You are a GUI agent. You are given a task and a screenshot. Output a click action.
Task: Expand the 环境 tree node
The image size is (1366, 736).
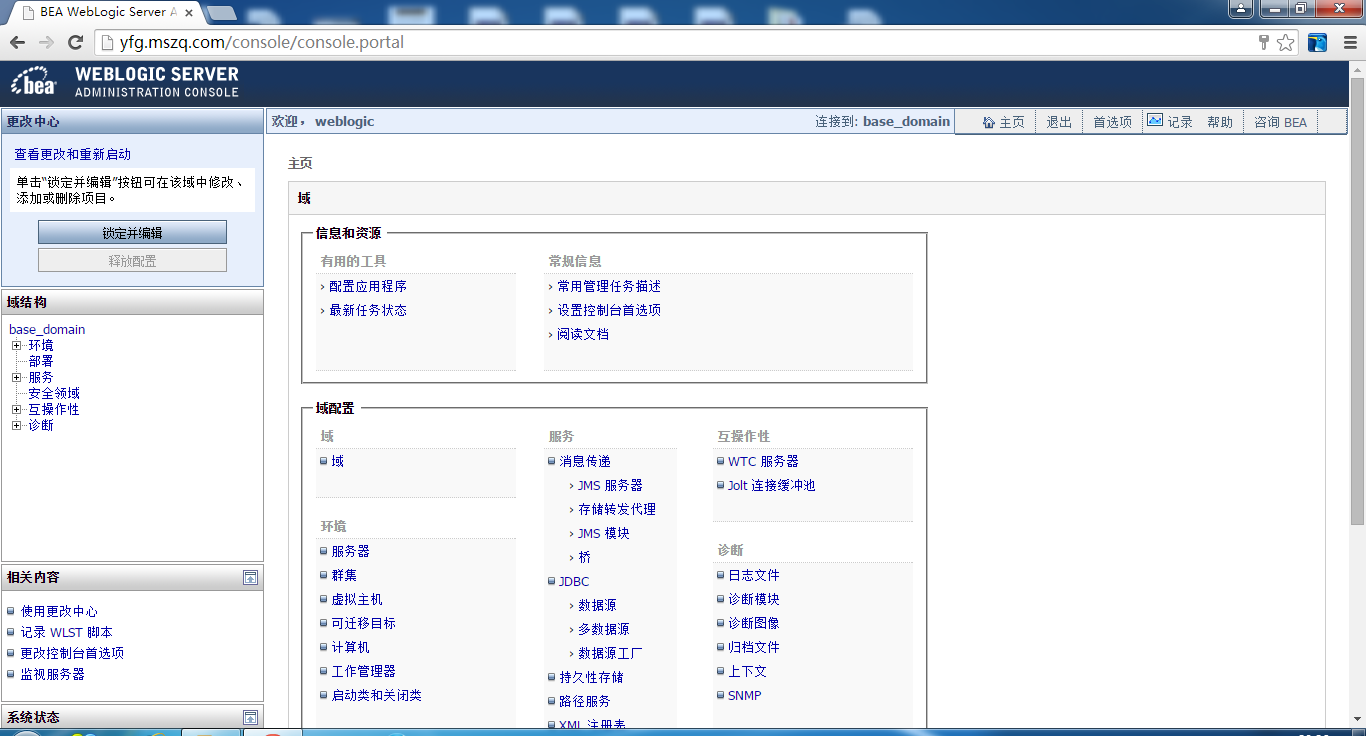click(x=16, y=345)
